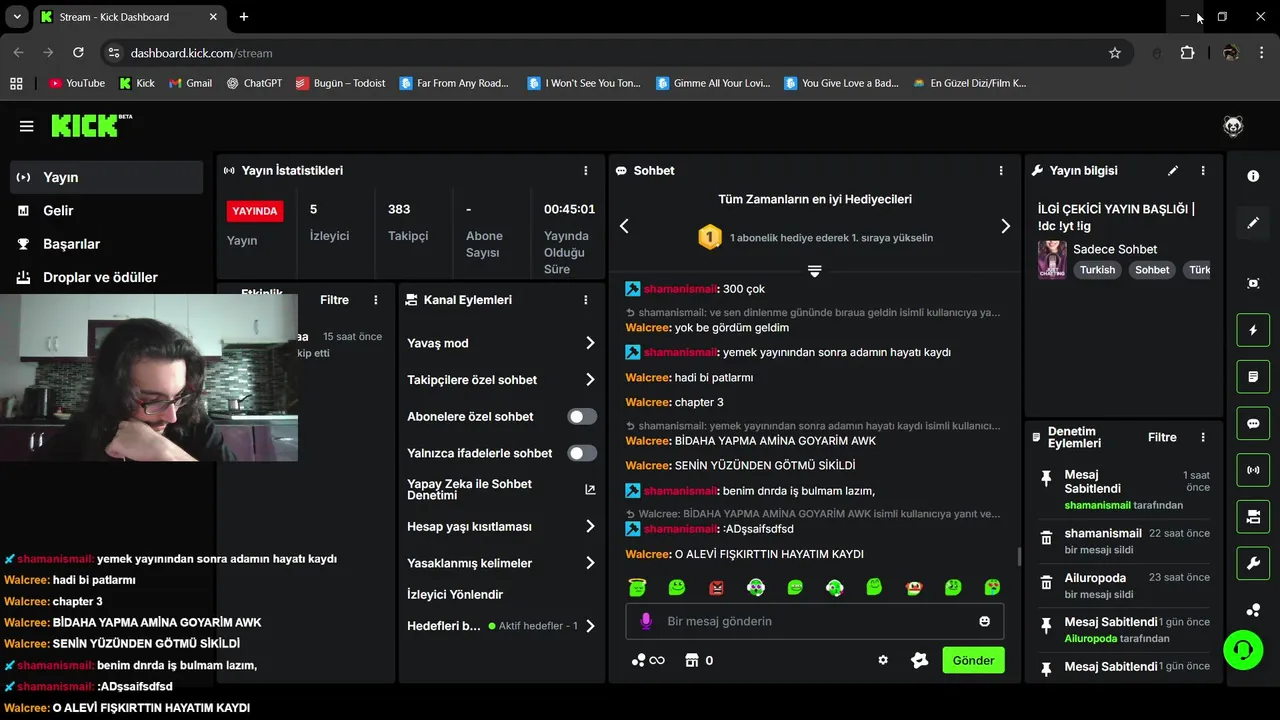Click the wrench icon in right sidebar
1280x720 pixels.
click(1253, 563)
